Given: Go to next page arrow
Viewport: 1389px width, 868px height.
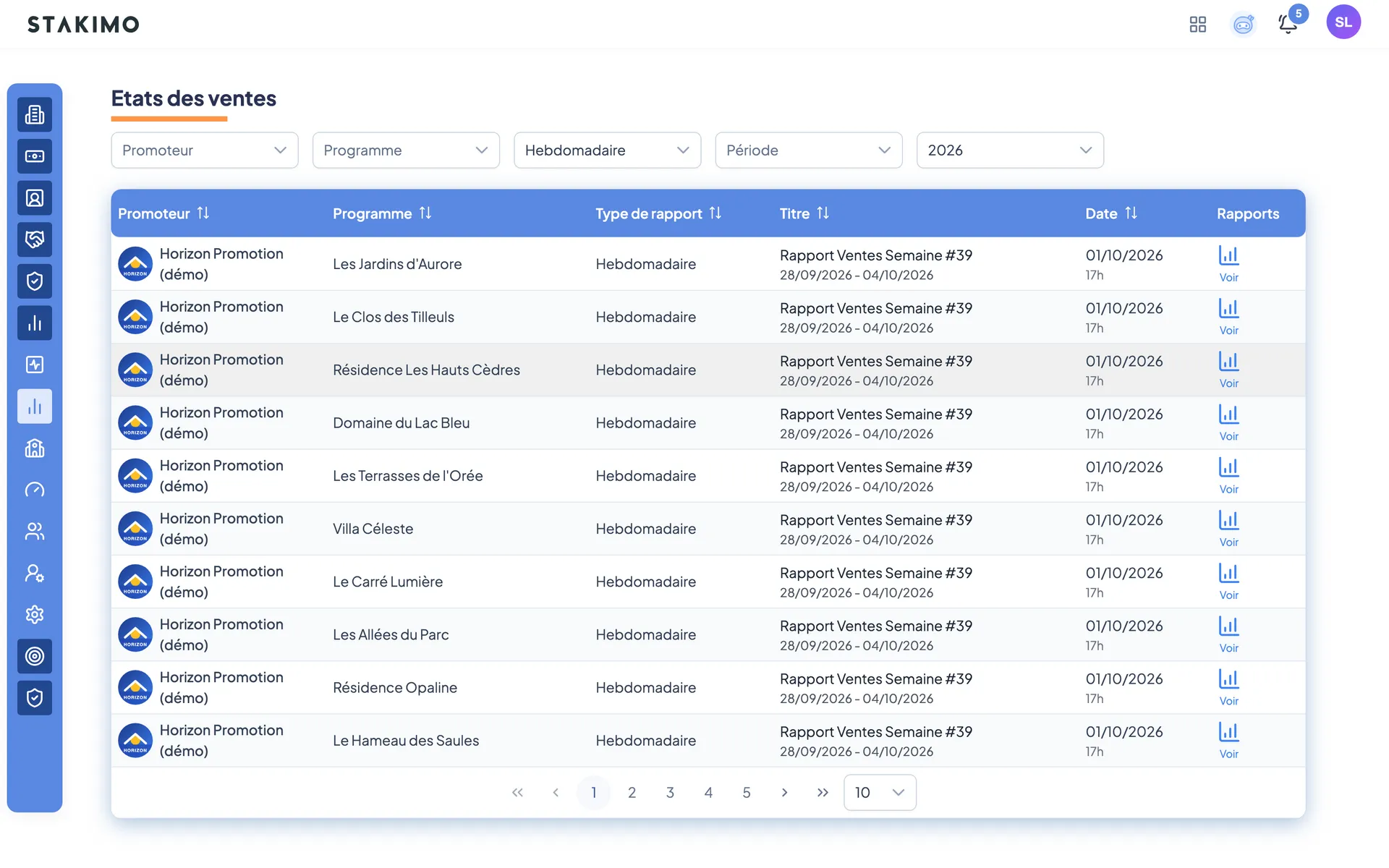Looking at the screenshot, I should [785, 792].
